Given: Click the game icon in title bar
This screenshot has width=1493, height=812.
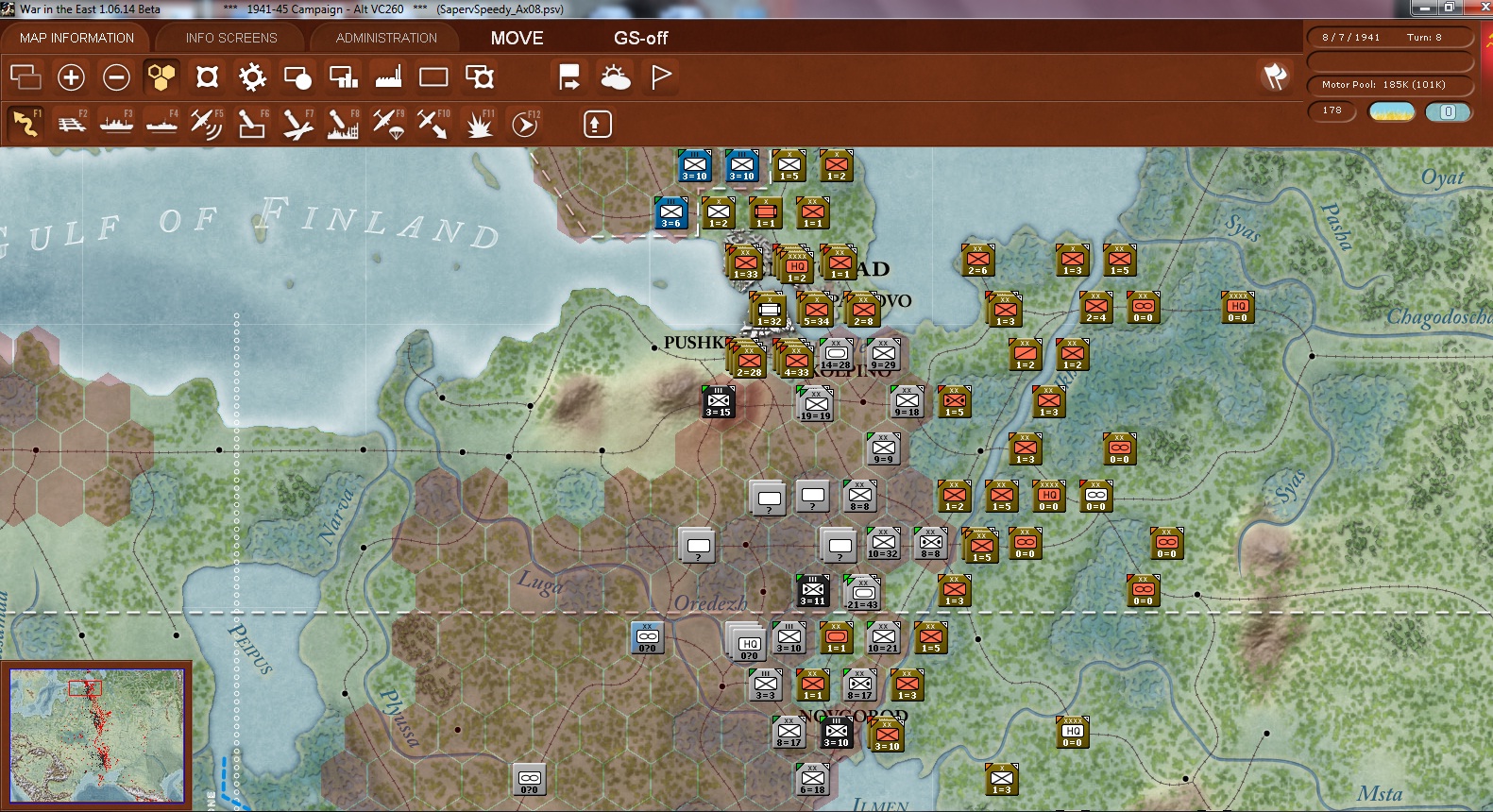Looking at the screenshot, I should coord(8,8).
